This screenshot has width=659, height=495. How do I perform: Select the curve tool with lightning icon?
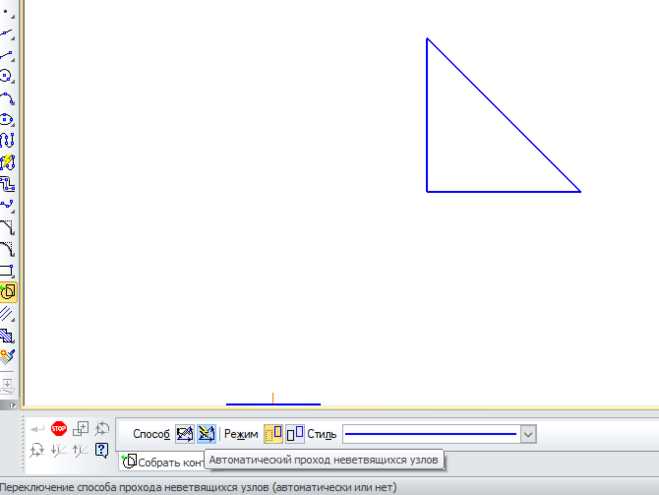[7, 162]
